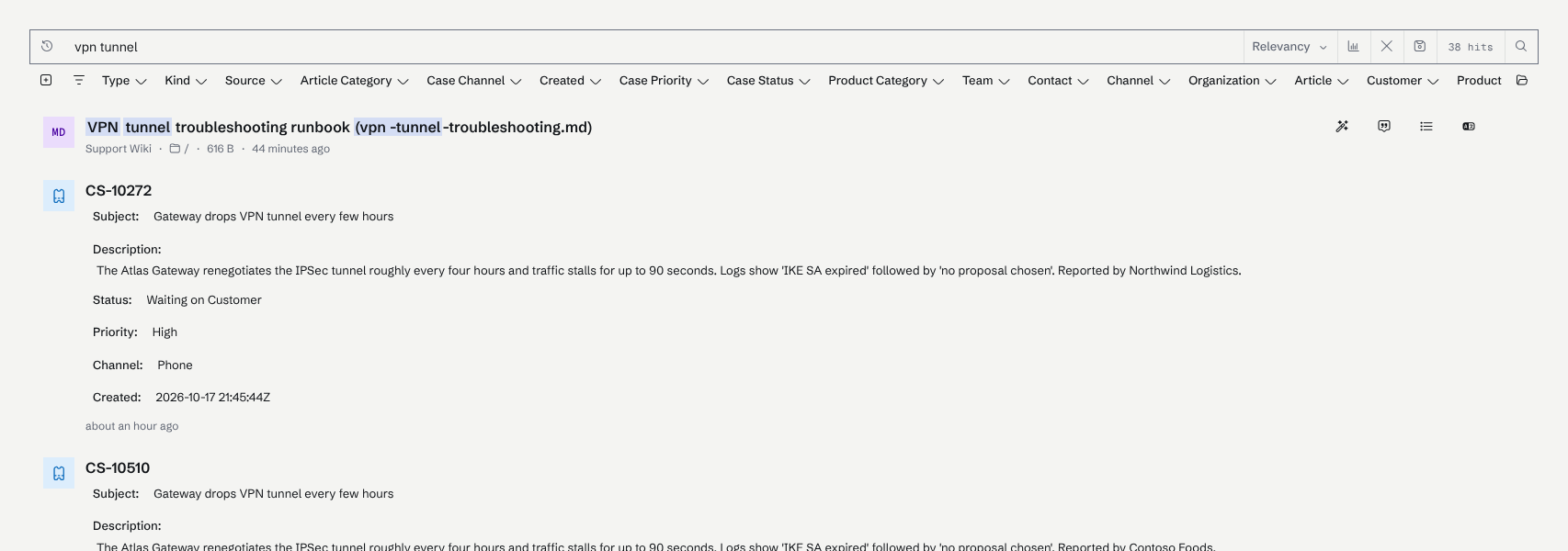1568x551 pixels.
Task: Click the 'Phone' channel value
Action: tap(175, 365)
